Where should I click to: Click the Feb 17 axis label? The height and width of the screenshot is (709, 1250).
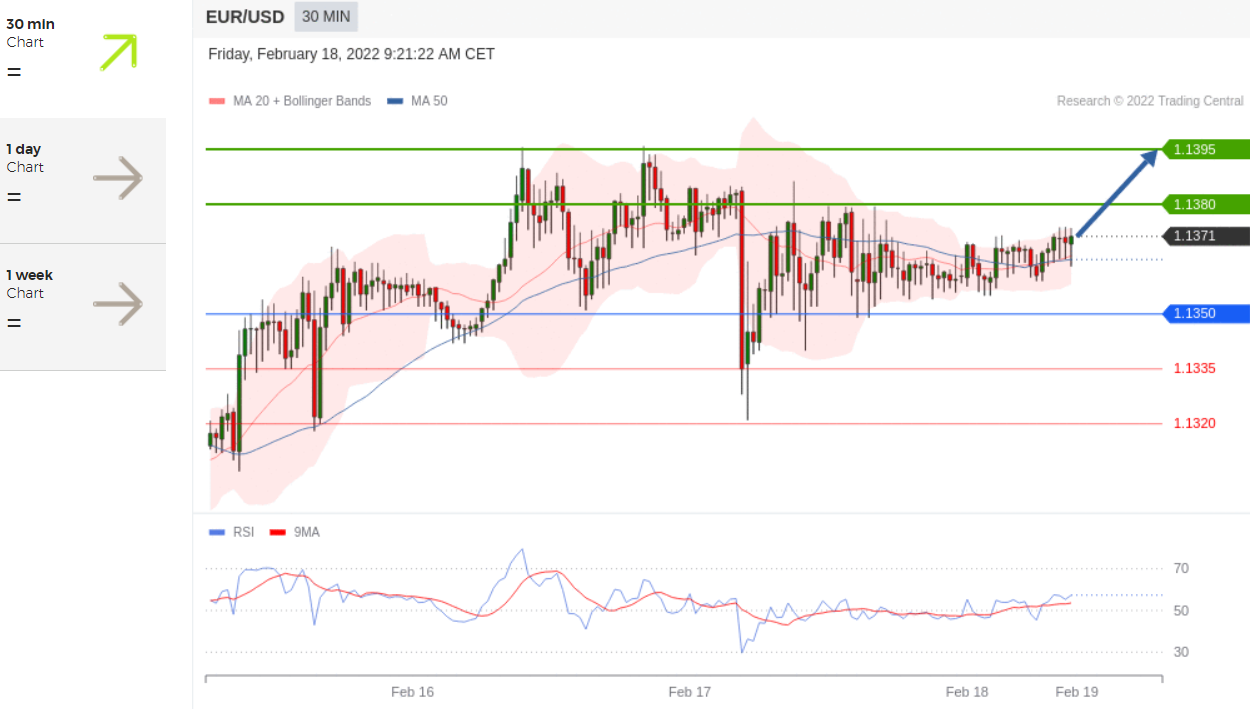click(689, 692)
